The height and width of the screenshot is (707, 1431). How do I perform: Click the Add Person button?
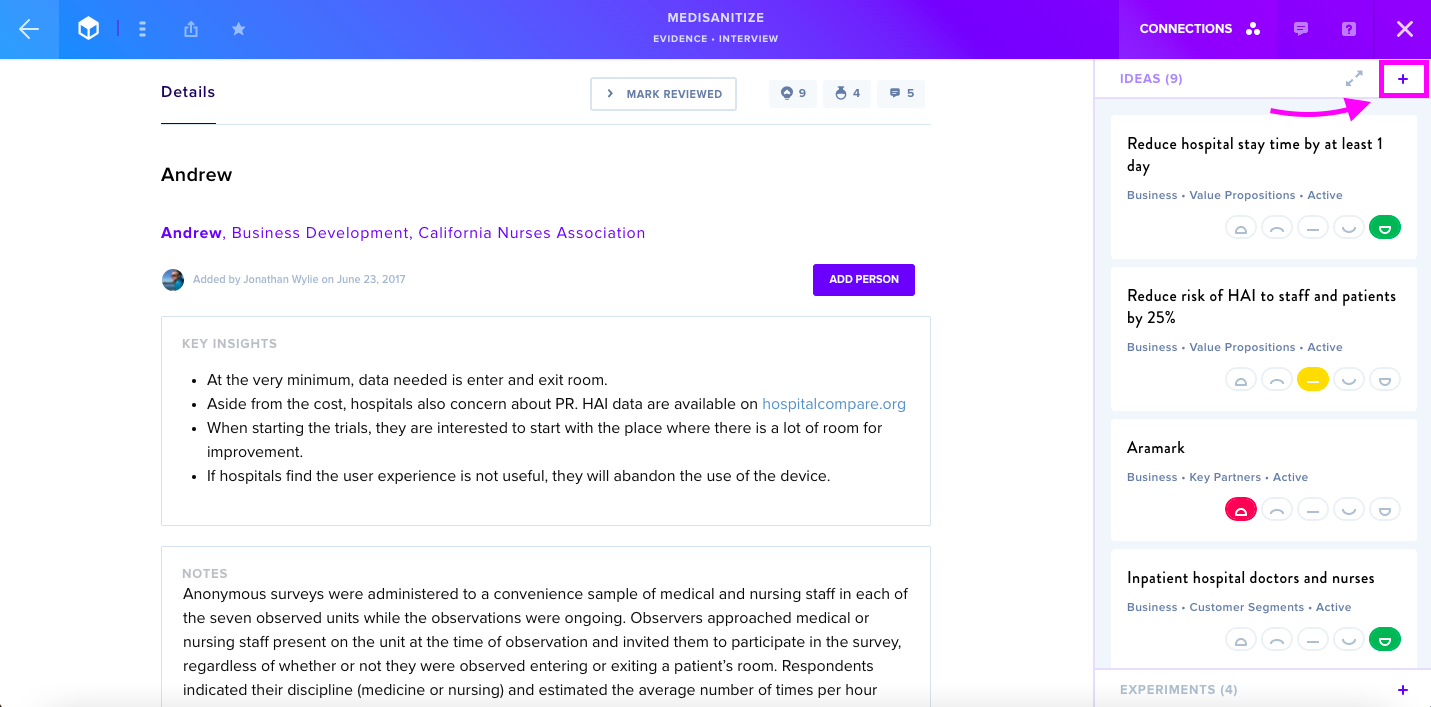(864, 279)
